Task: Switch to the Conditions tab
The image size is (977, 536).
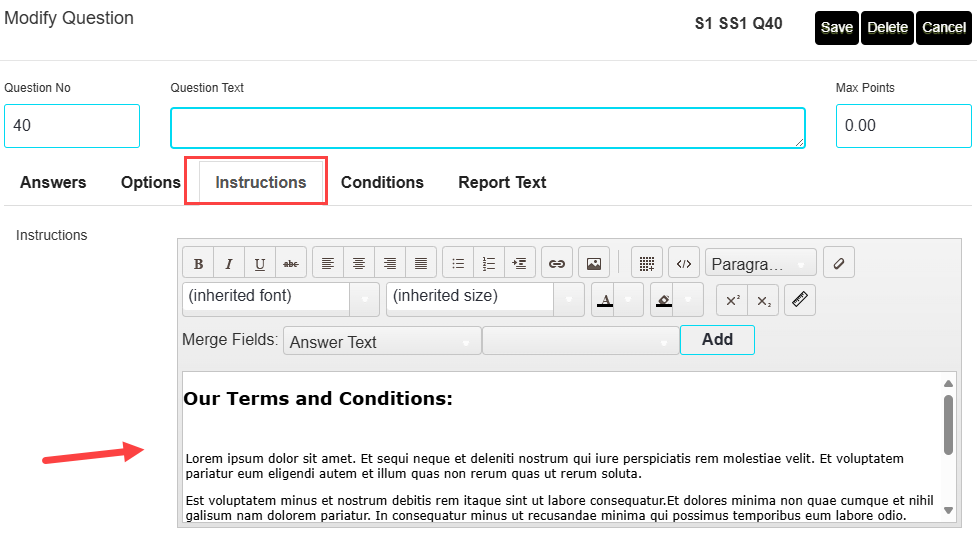Action: (382, 183)
